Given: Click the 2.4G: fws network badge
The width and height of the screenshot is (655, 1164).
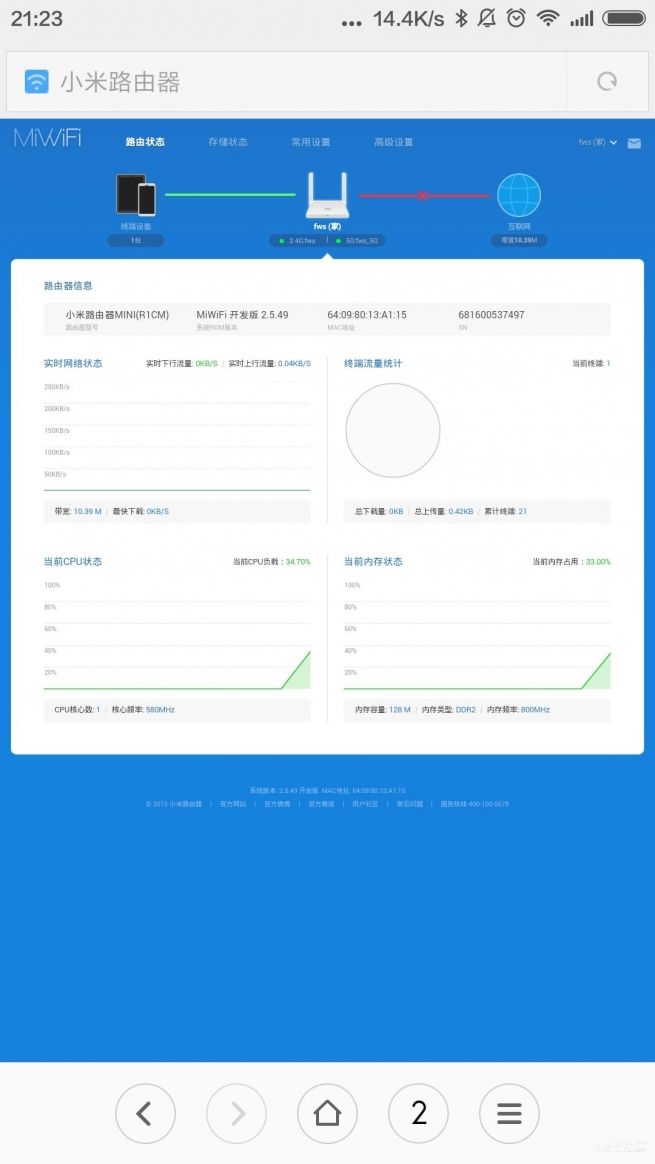Looking at the screenshot, I should pyautogui.click(x=299, y=241).
